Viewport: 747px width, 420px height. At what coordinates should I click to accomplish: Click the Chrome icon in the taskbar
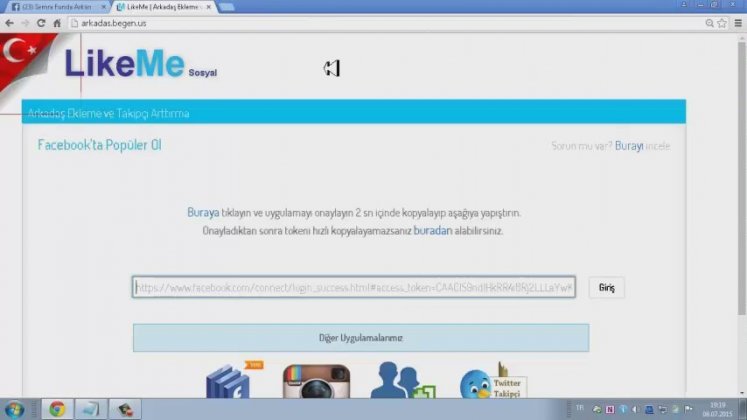point(57,410)
